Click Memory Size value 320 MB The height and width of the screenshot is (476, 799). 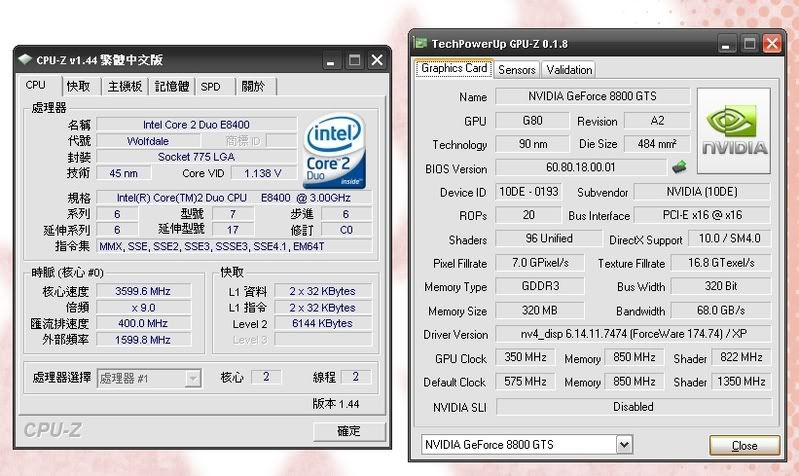tap(540, 310)
